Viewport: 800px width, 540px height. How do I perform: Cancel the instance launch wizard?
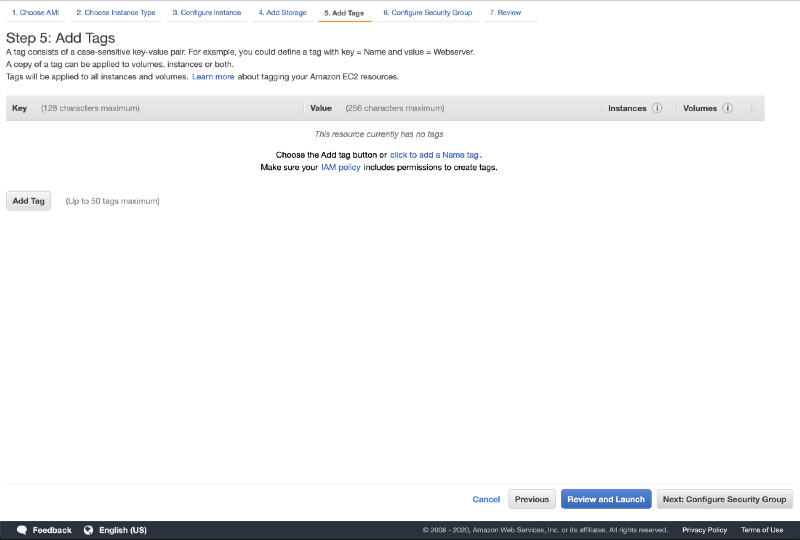pos(486,499)
